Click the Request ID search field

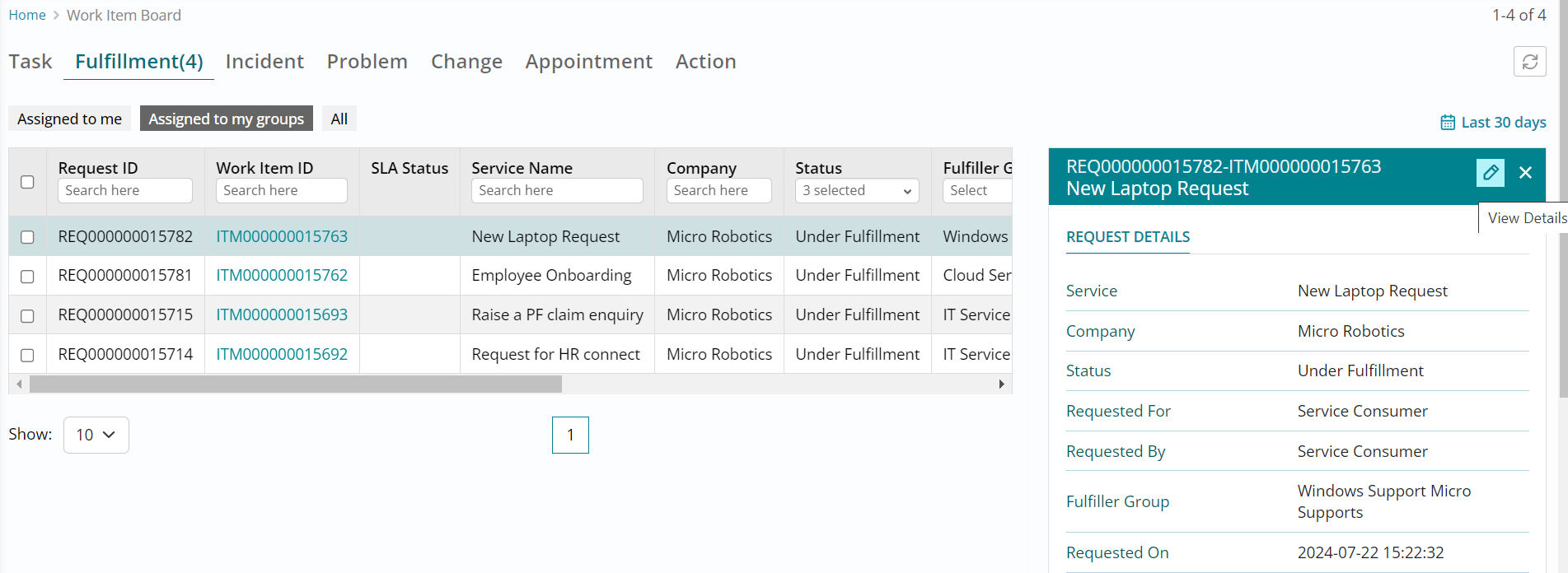(124, 191)
